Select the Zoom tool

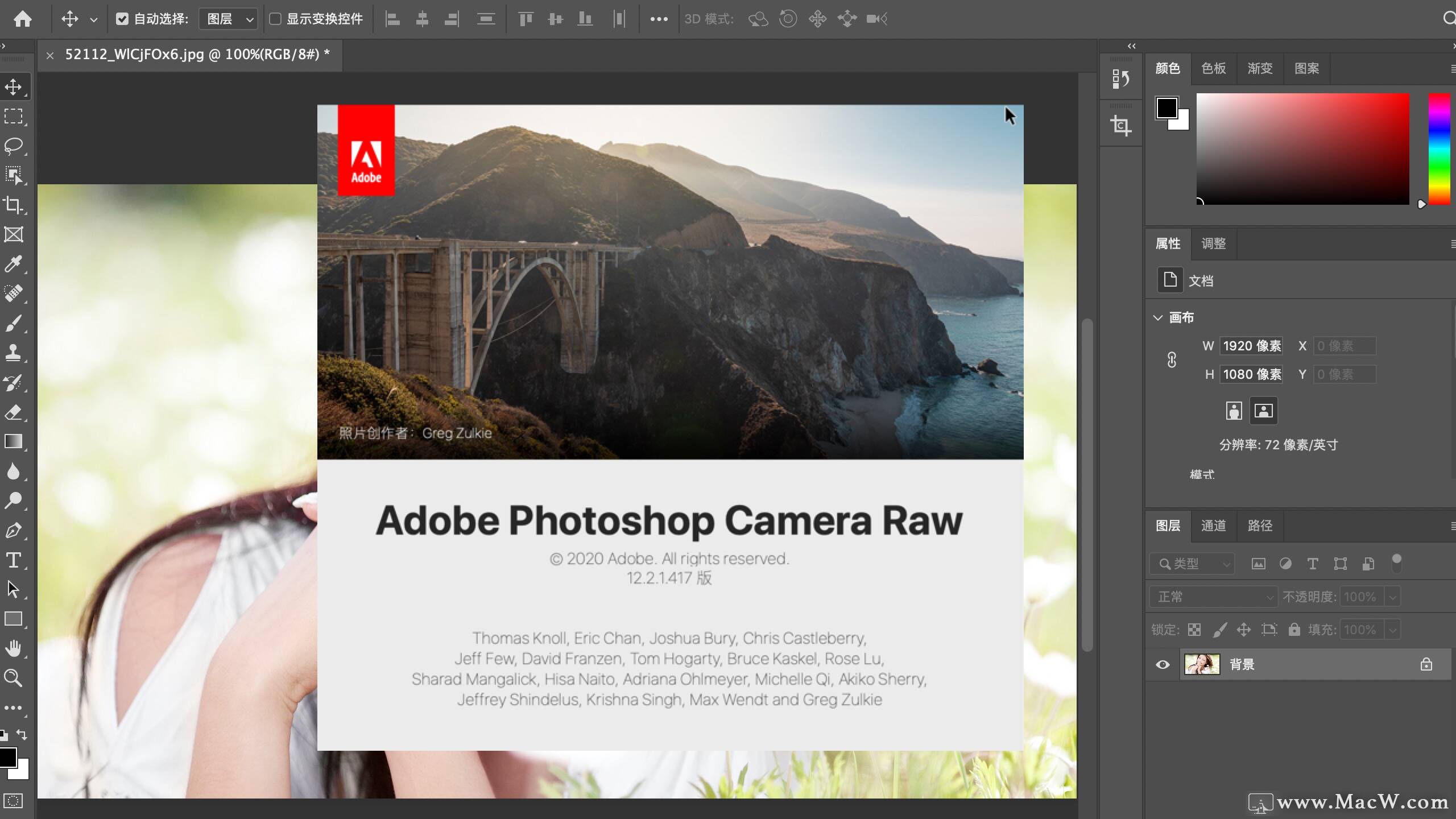pos(14,678)
